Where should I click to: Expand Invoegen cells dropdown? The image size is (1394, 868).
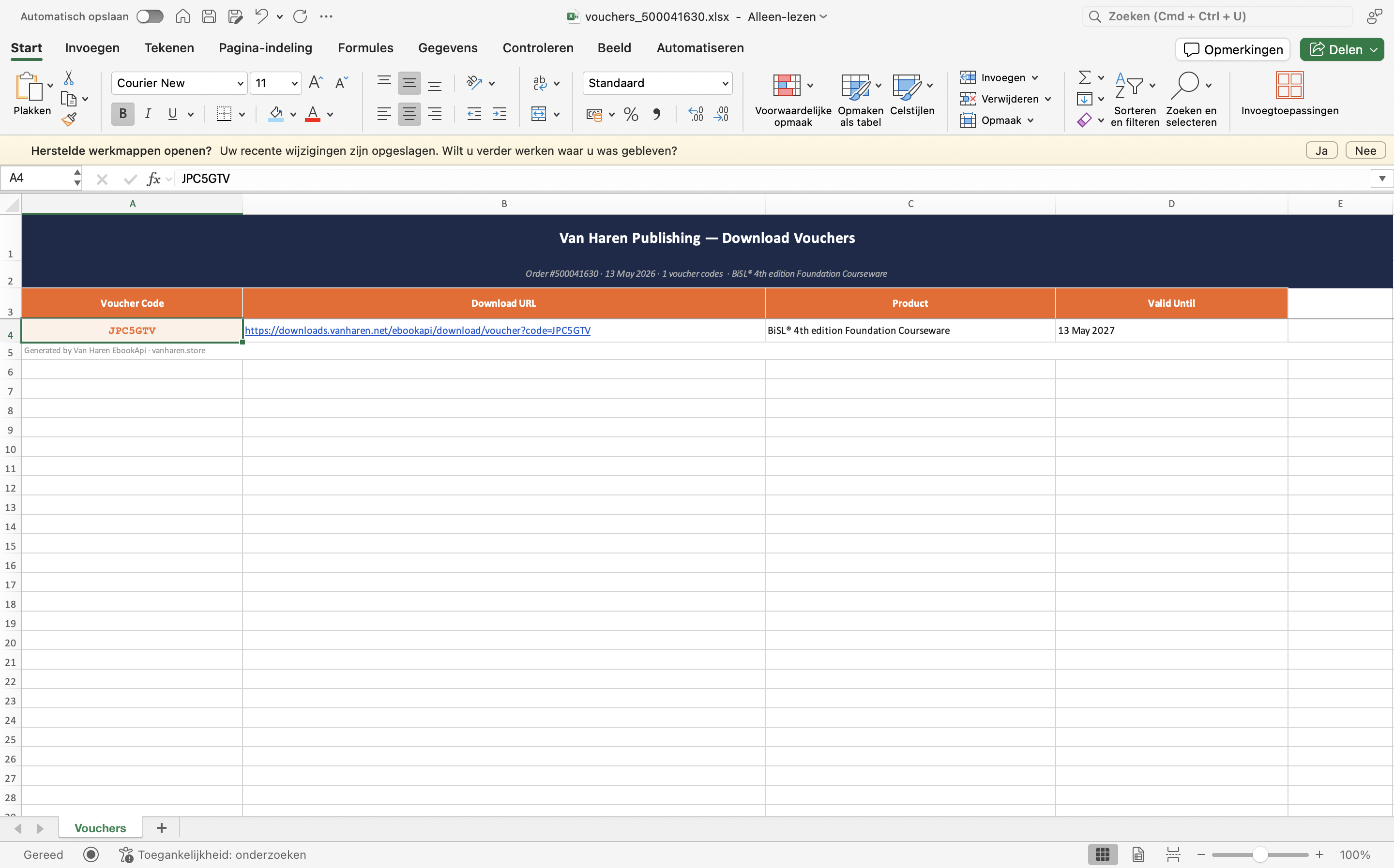[1034, 78]
